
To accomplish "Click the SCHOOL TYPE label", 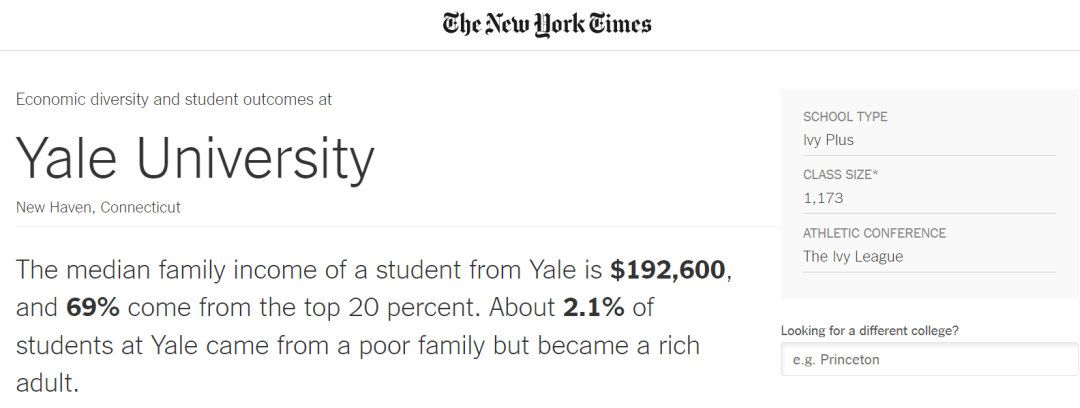I will tap(845, 117).
